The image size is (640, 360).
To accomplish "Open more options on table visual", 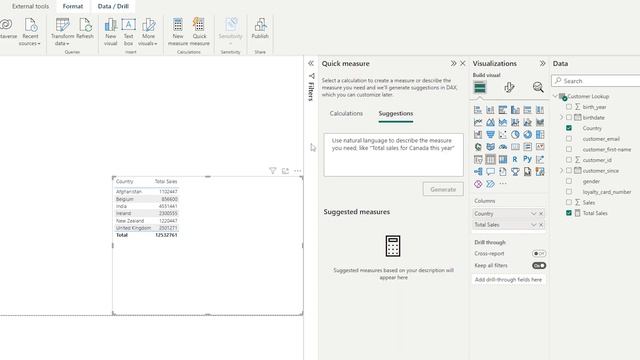I will point(298,171).
